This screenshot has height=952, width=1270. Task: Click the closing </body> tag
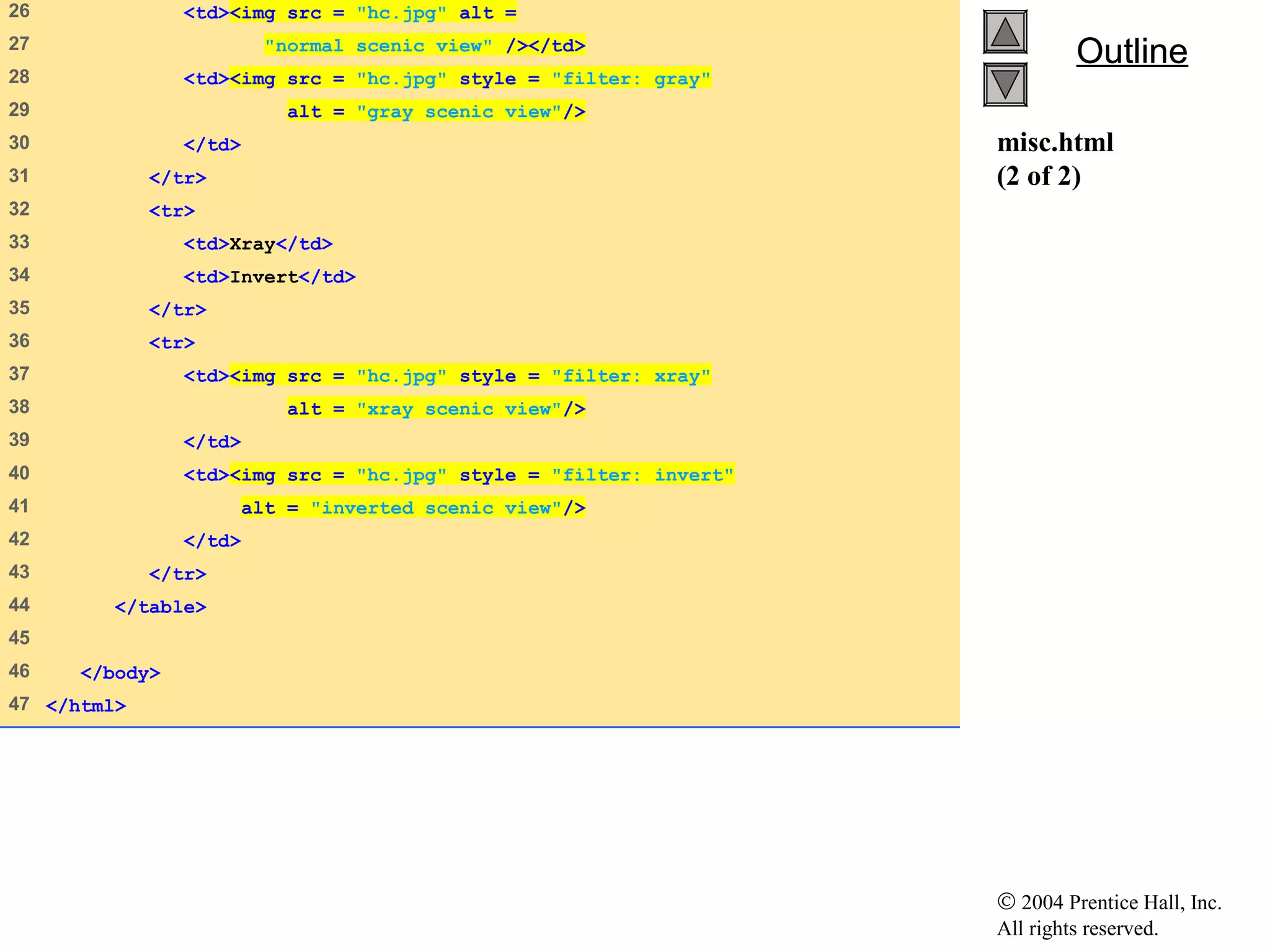[120, 673]
